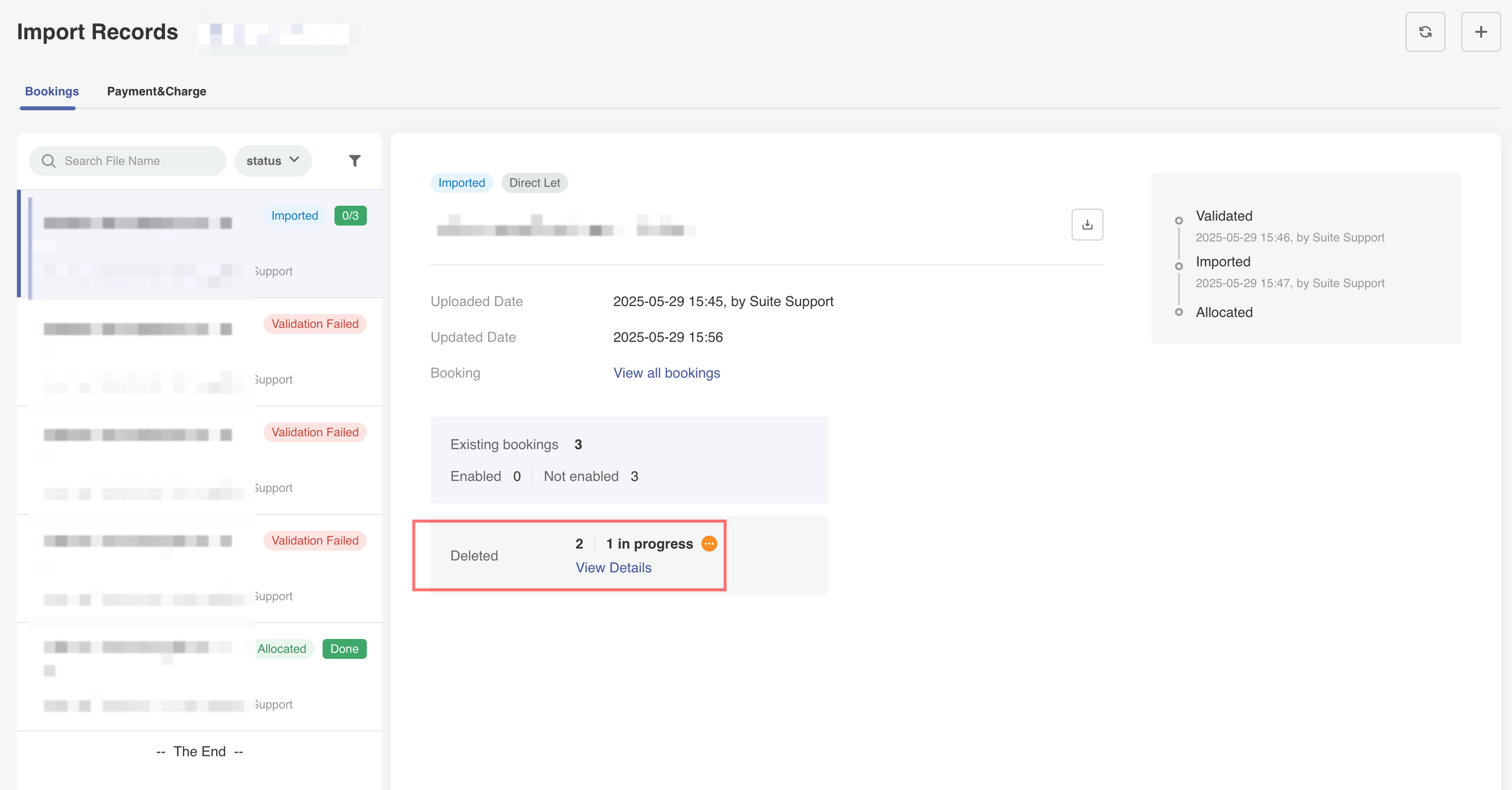This screenshot has height=790, width=1512.
Task: Click the search magnifier icon
Action: 49,161
